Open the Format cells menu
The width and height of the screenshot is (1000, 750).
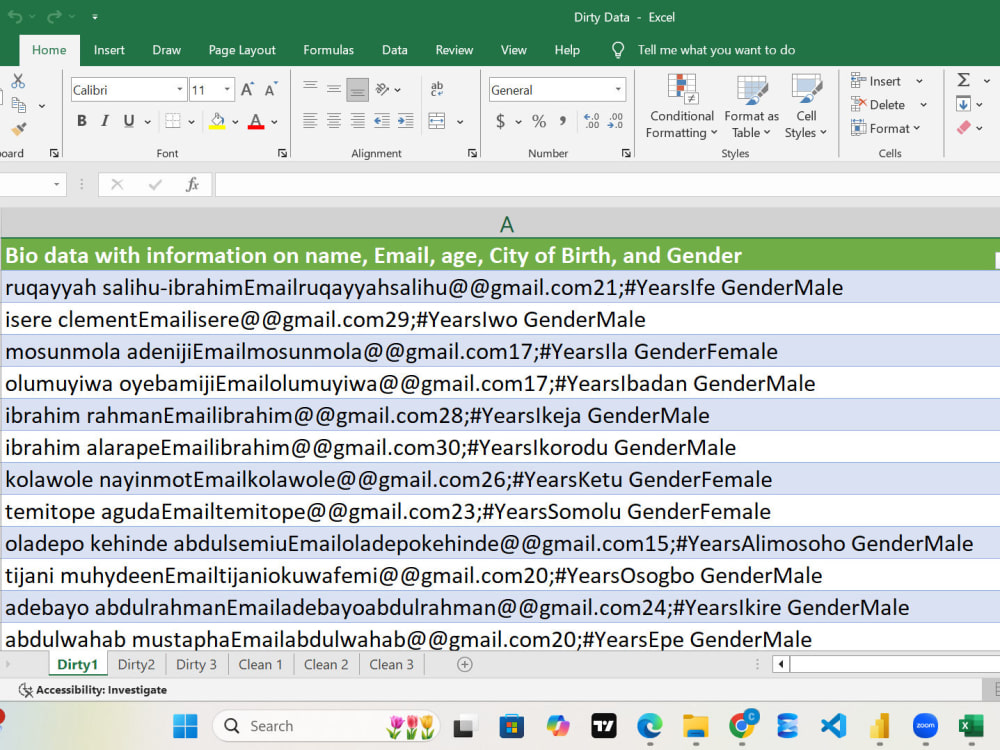coord(885,128)
